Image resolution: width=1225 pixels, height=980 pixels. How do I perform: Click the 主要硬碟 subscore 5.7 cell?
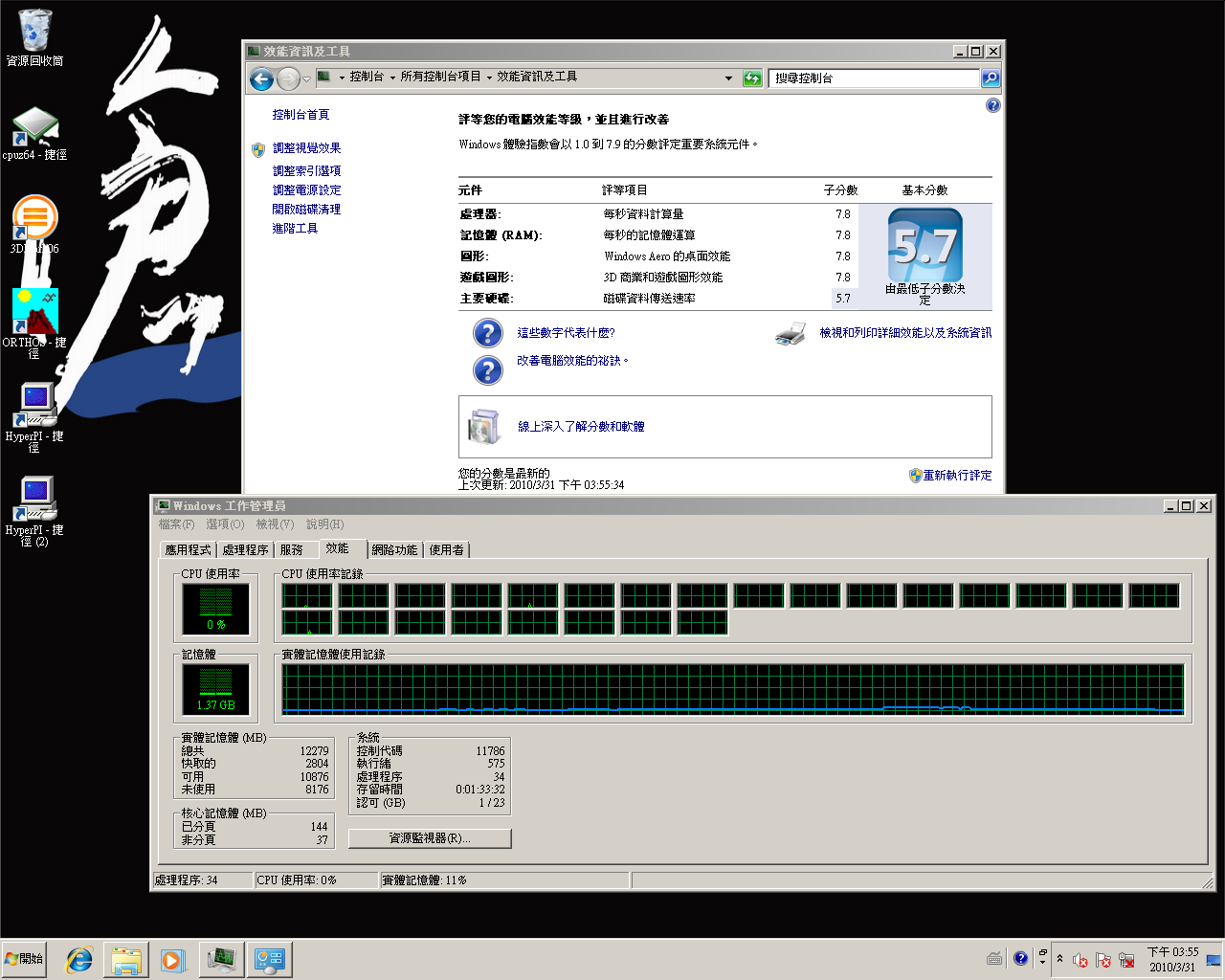click(843, 299)
